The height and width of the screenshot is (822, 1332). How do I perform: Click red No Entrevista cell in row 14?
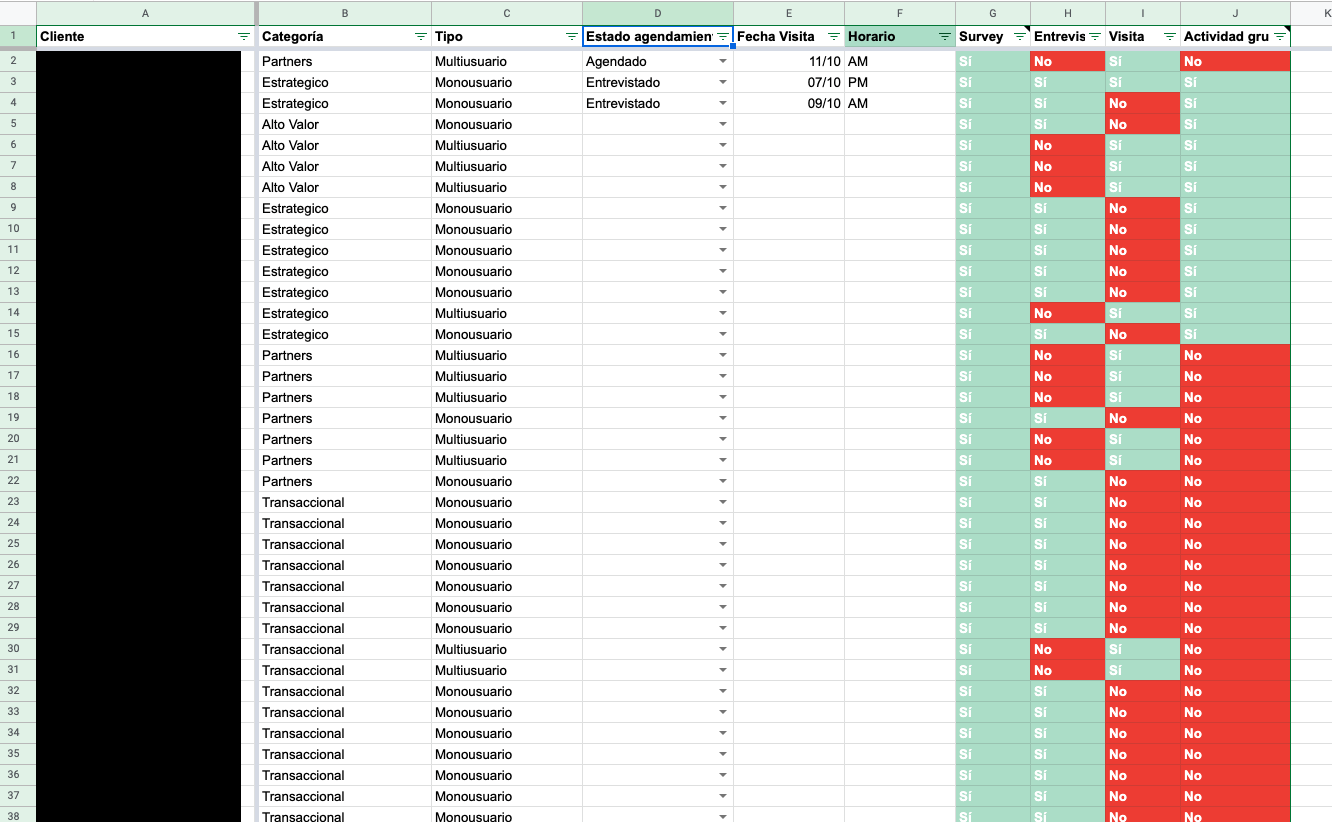1068,313
